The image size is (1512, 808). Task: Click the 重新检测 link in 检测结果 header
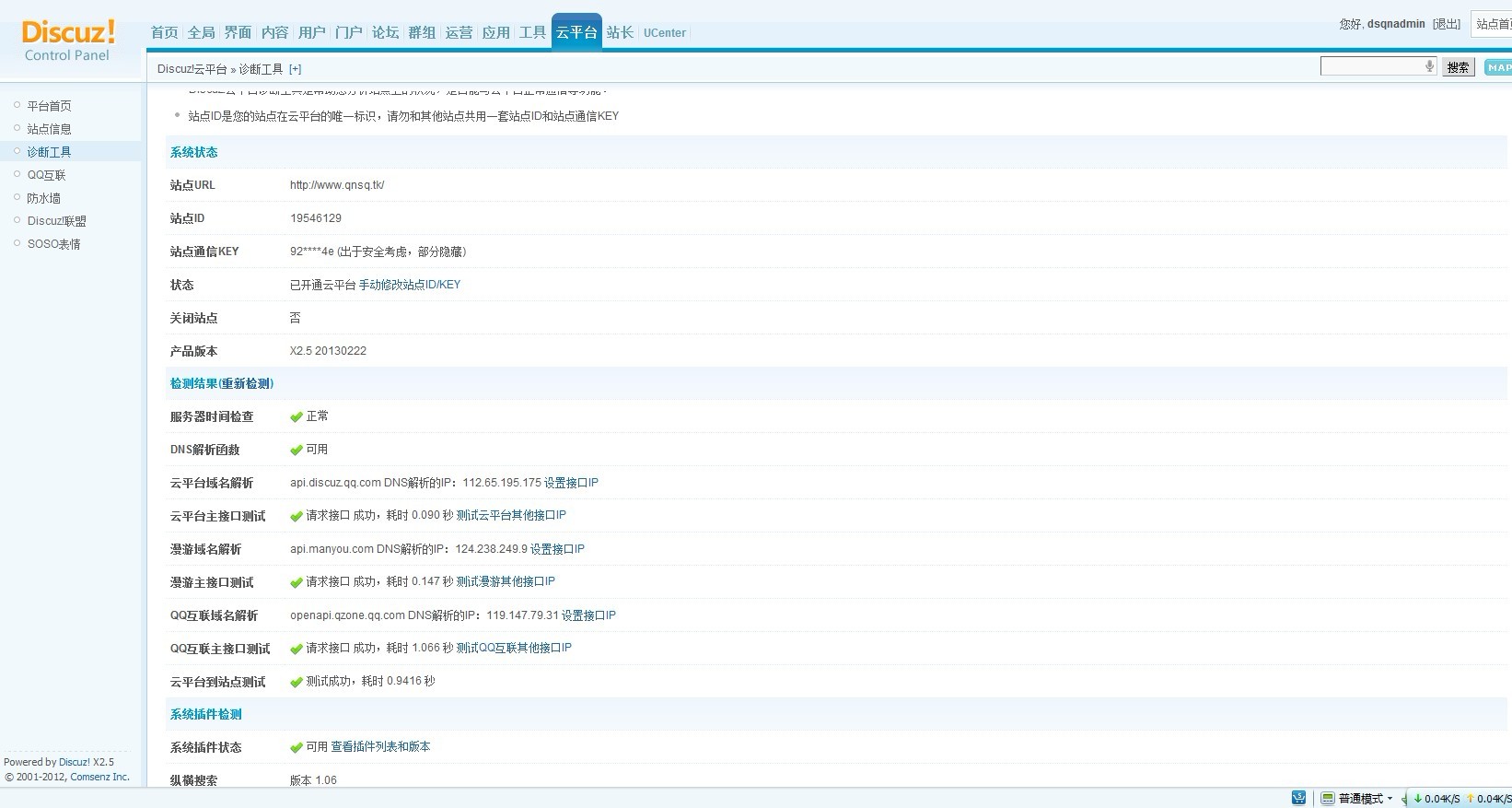pyautogui.click(x=246, y=383)
